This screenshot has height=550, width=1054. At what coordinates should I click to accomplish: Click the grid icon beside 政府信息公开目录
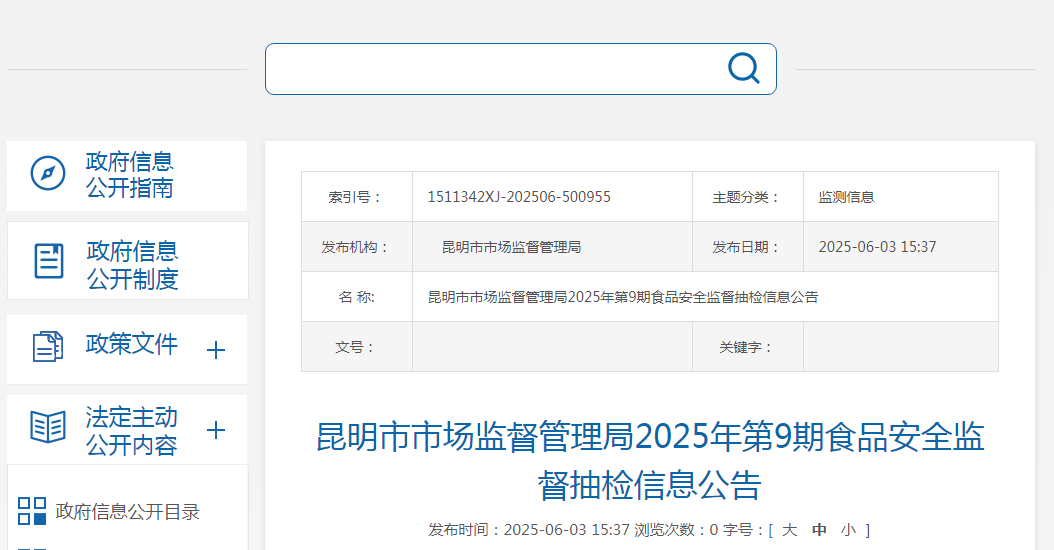[x=32, y=511]
